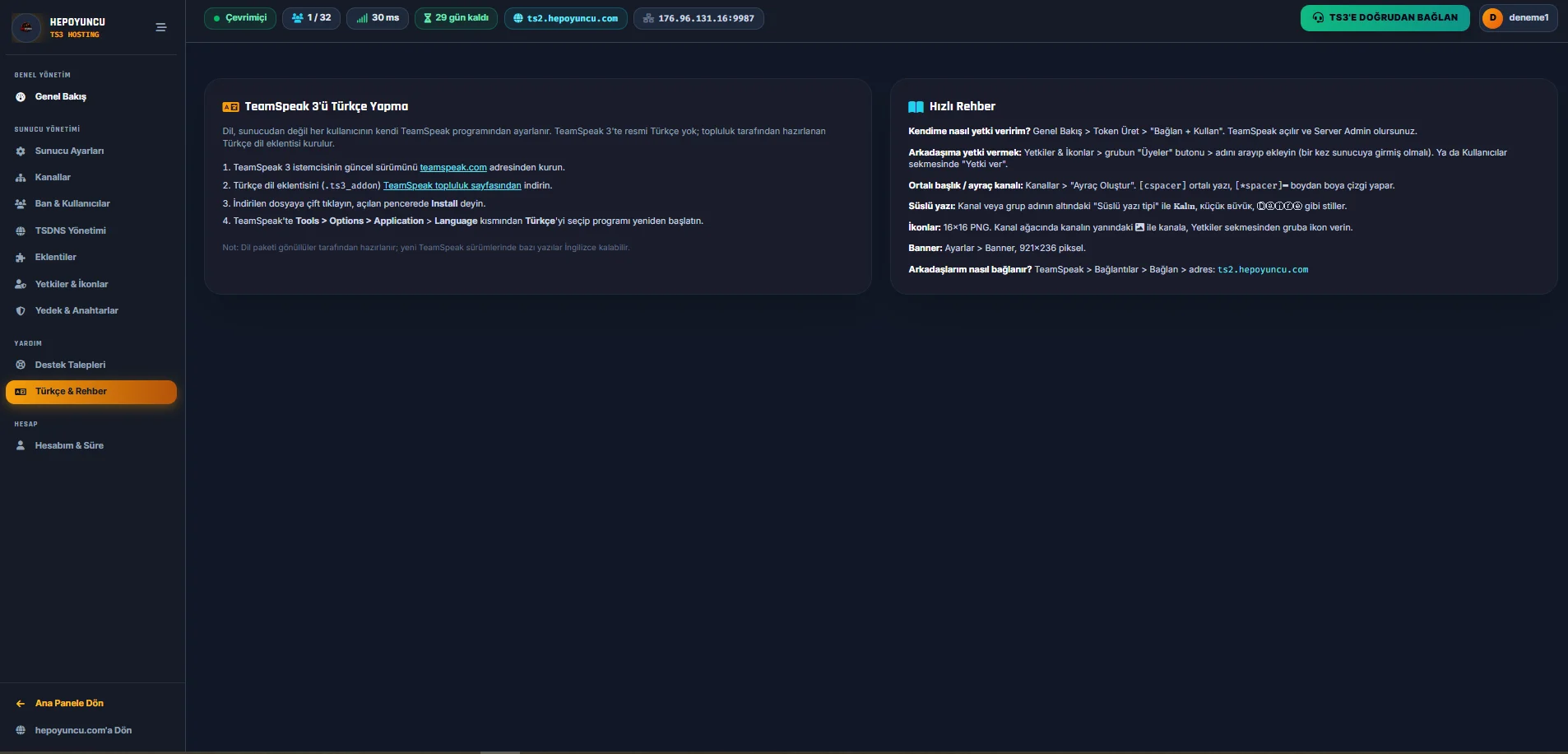Click the "Not: Dil paketi" note text
Viewport: 1568px width, 754px height.
click(426, 248)
